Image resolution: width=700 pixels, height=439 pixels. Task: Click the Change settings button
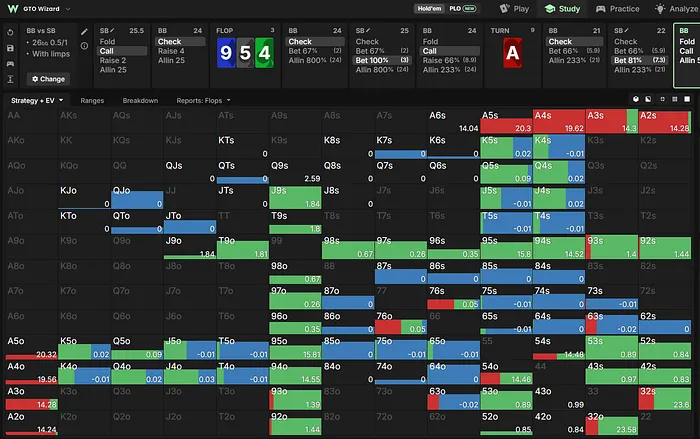48,79
